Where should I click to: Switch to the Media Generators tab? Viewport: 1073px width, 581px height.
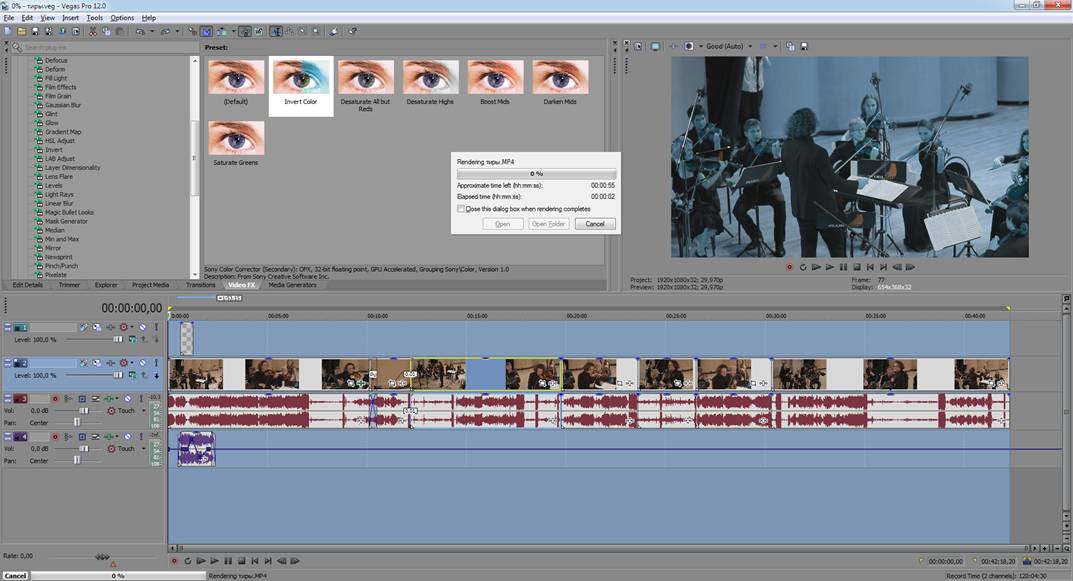click(x=292, y=285)
